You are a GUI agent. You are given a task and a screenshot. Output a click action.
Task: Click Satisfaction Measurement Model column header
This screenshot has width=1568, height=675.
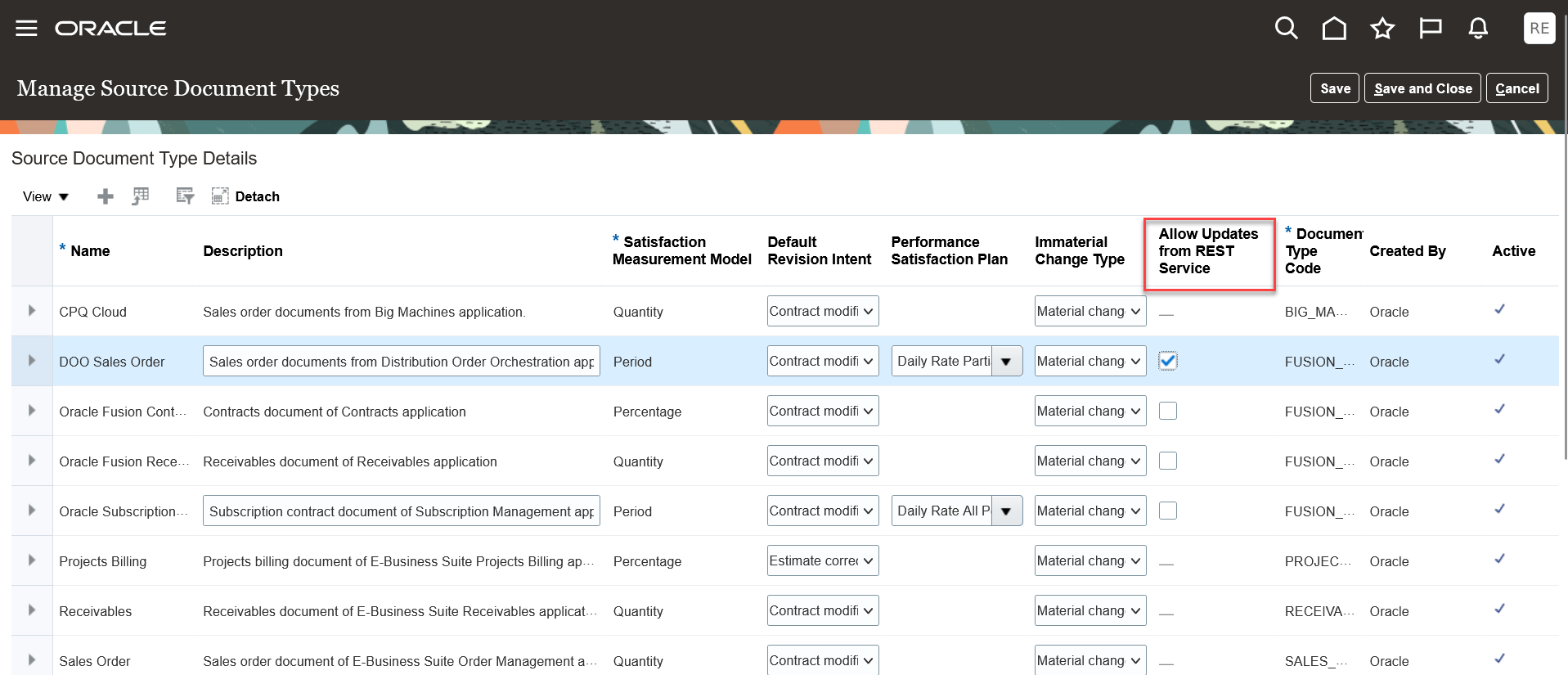682,250
